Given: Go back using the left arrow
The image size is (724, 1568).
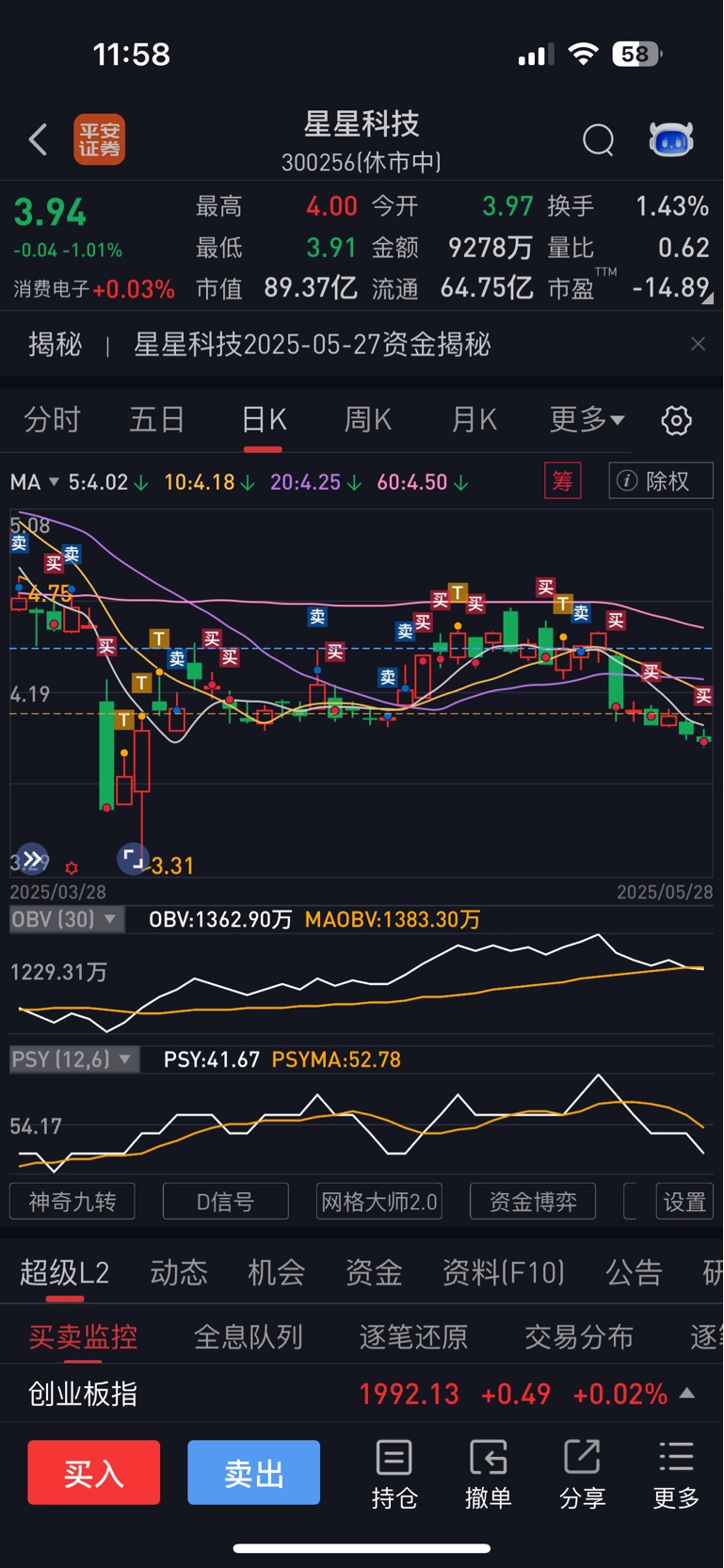Looking at the screenshot, I should click(x=38, y=140).
